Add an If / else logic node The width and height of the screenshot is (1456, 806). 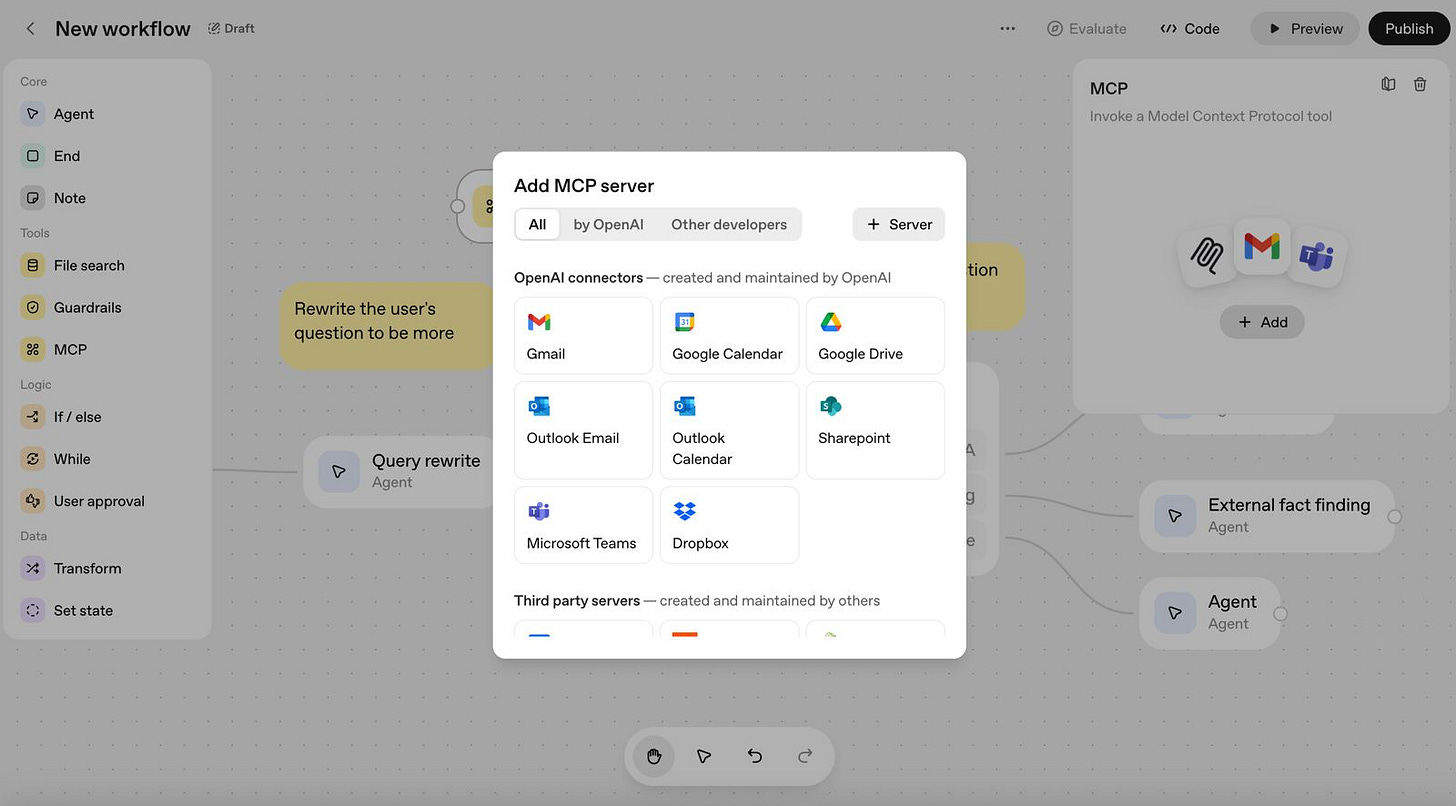[x=107, y=417]
